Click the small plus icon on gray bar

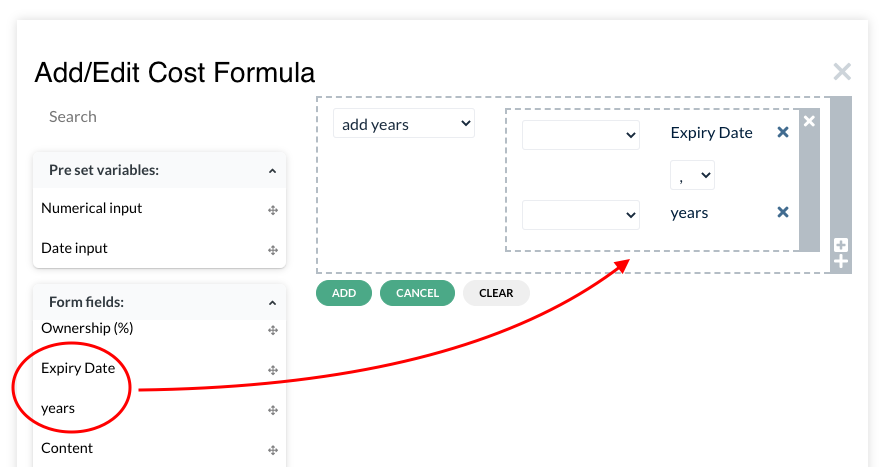click(x=841, y=244)
